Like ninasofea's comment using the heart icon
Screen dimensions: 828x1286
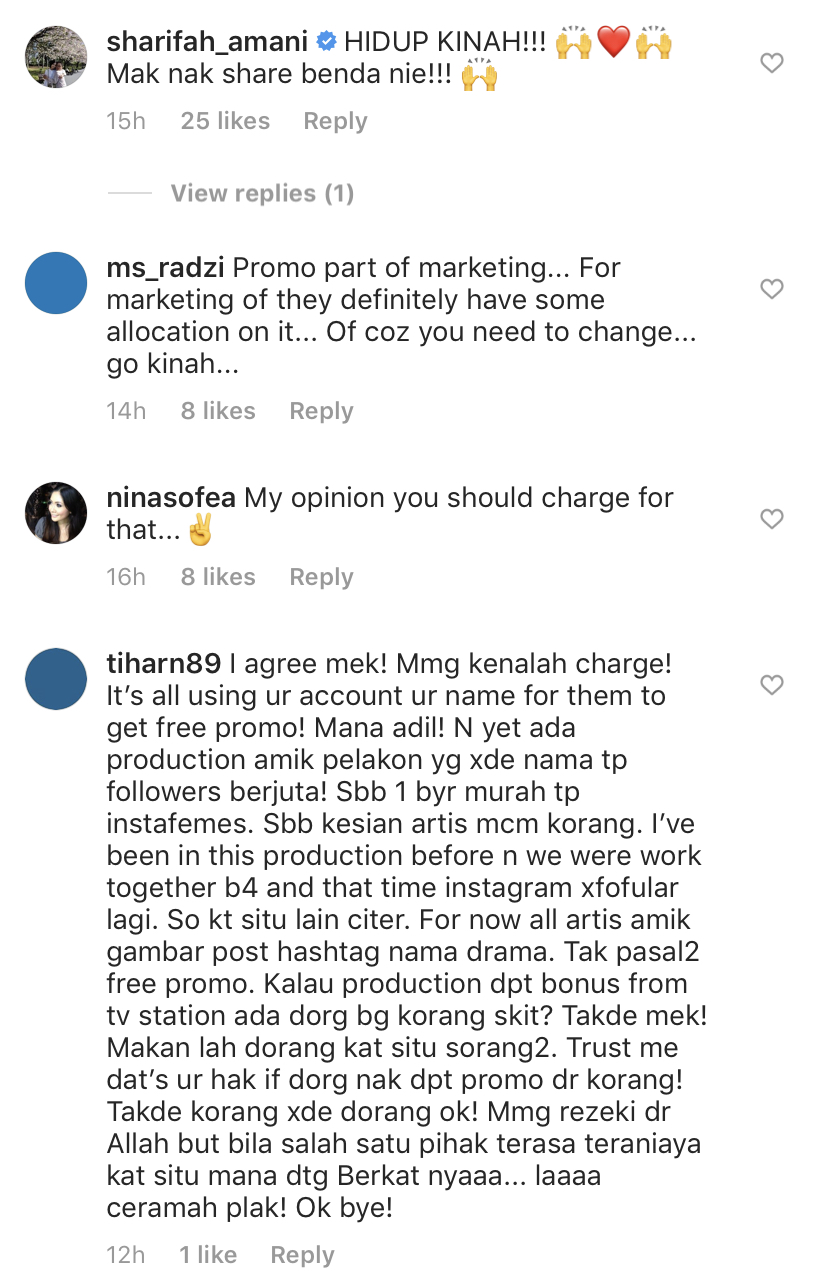771,520
